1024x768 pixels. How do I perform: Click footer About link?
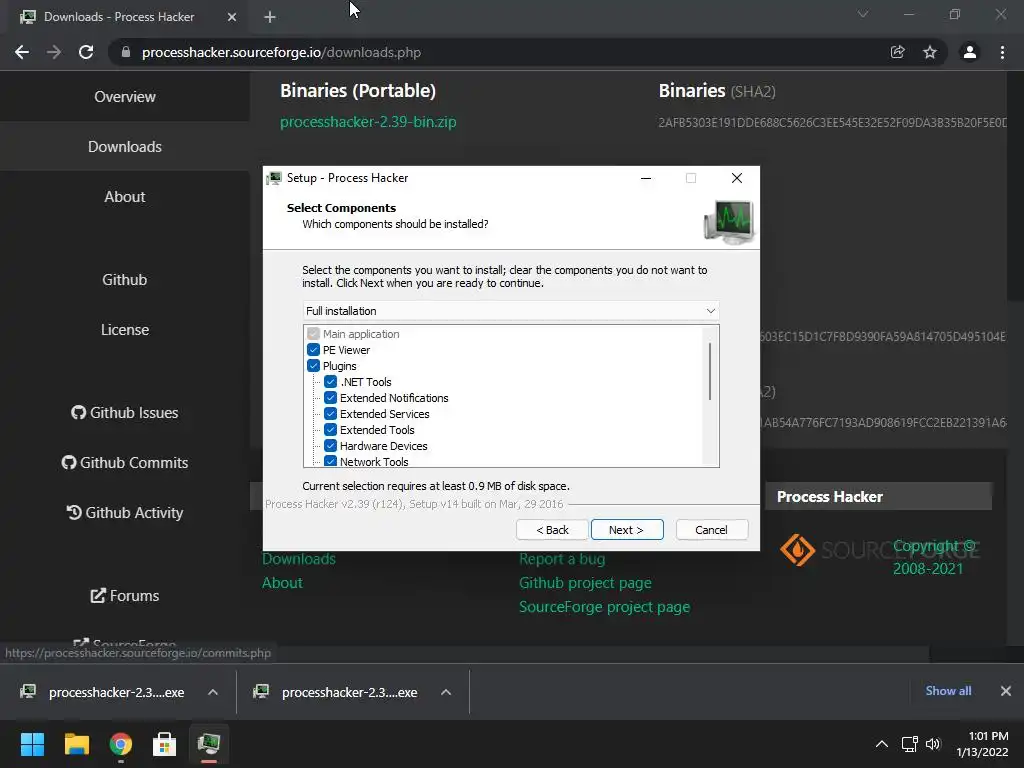coord(282,583)
